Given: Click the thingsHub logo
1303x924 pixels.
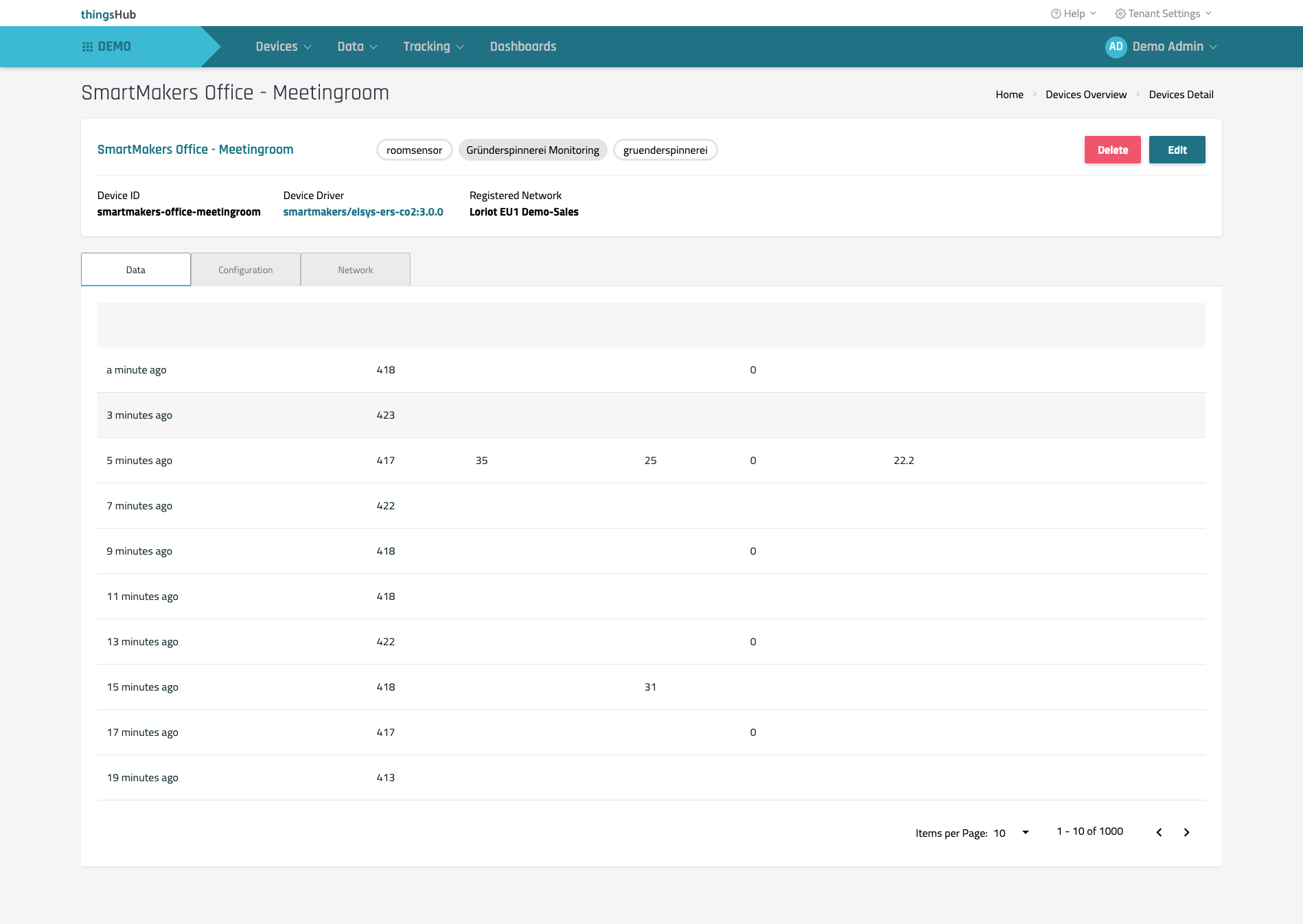Looking at the screenshot, I should (108, 14).
